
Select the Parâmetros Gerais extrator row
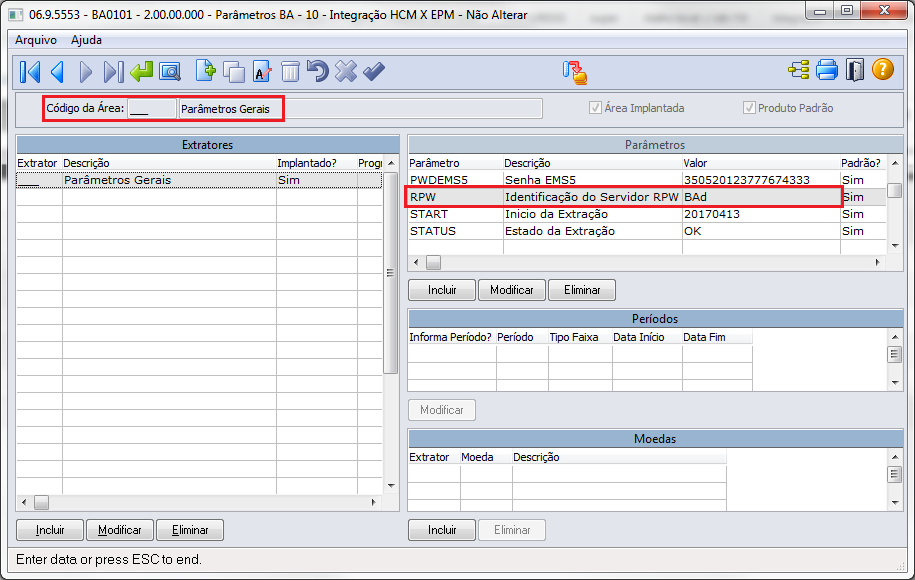pyautogui.click(x=199, y=180)
